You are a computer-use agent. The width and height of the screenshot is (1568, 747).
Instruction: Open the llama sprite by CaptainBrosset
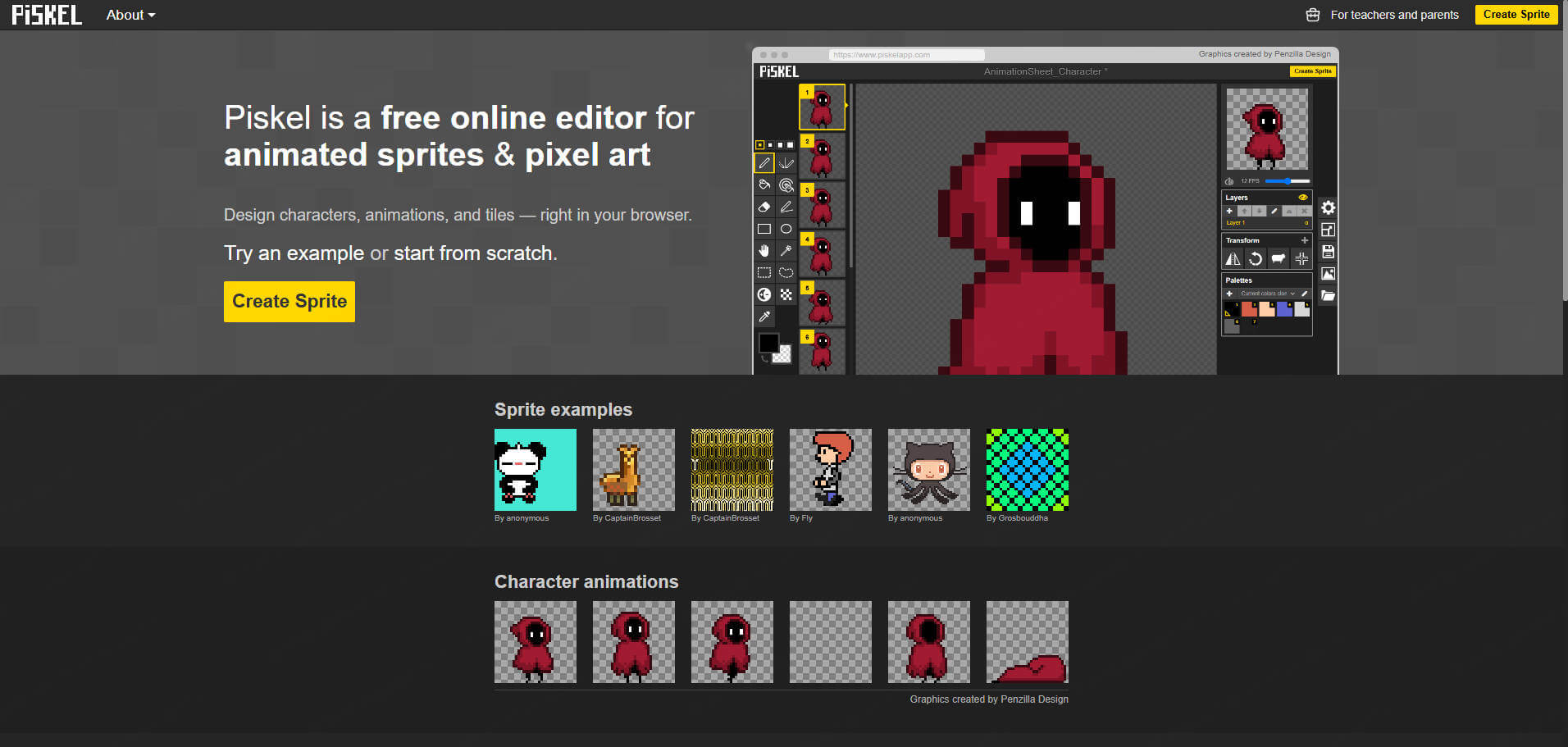point(634,470)
